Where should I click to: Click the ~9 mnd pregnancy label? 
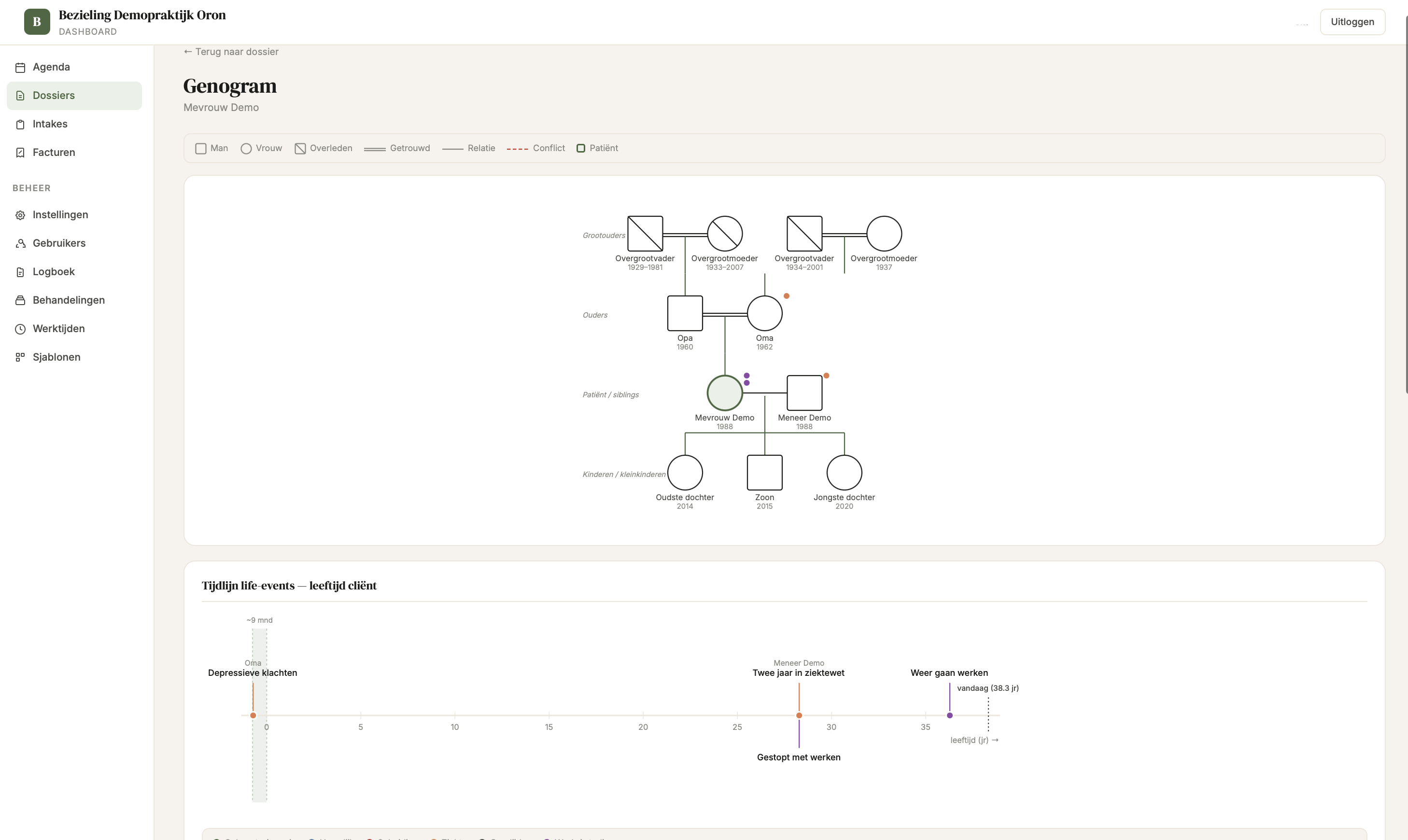pyautogui.click(x=259, y=620)
